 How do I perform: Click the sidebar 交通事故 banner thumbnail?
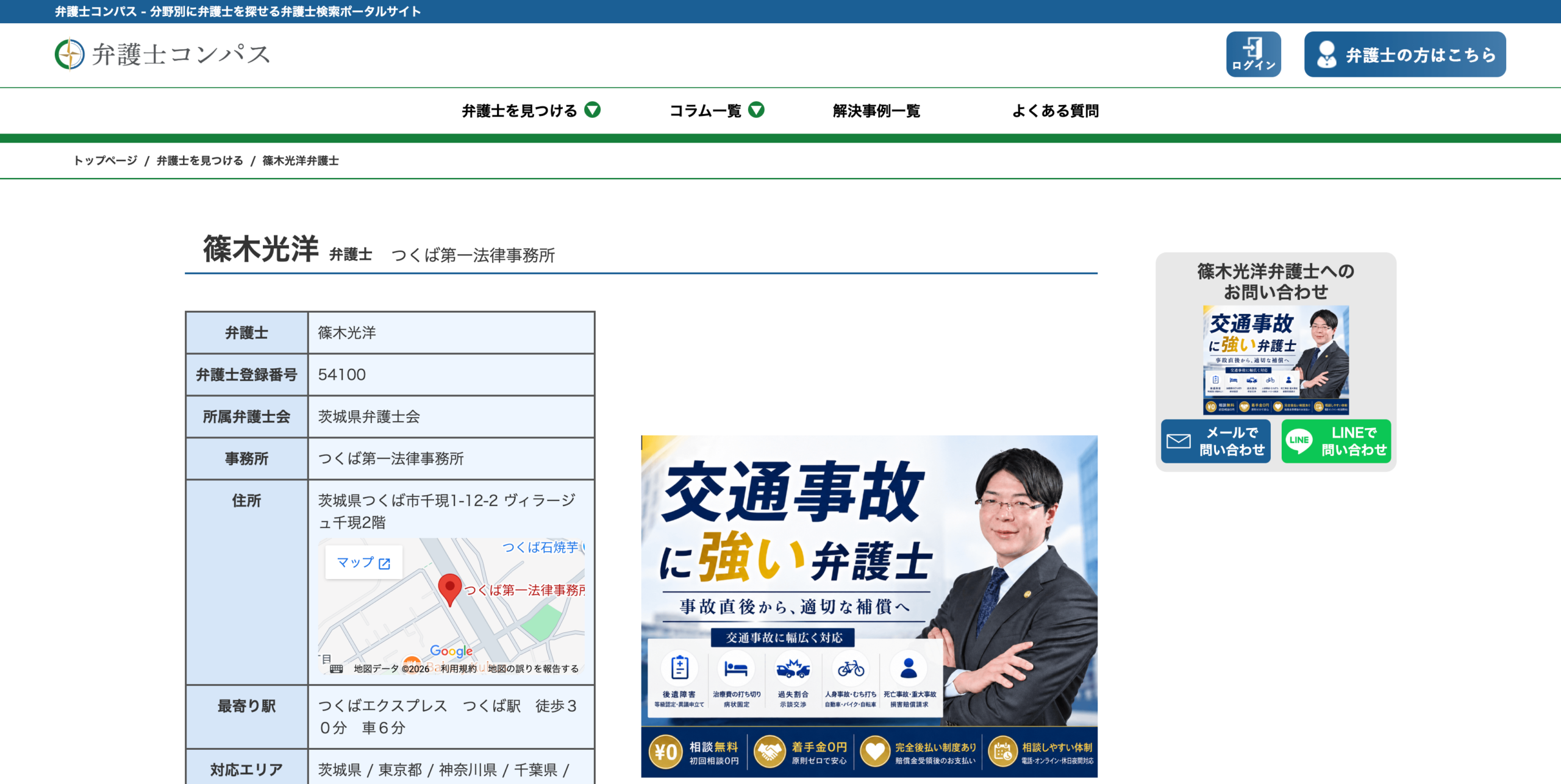tap(1276, 360)
